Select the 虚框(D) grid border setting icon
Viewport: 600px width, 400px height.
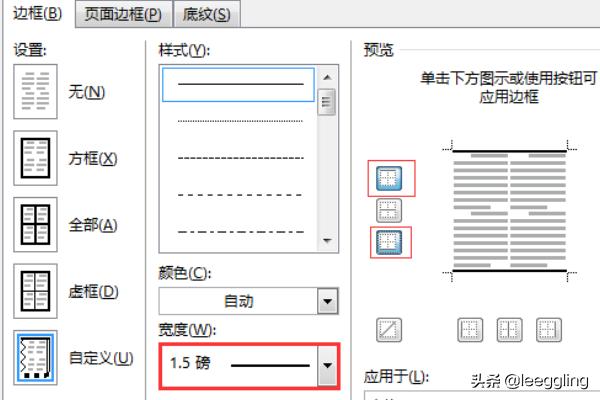(35, 291)
